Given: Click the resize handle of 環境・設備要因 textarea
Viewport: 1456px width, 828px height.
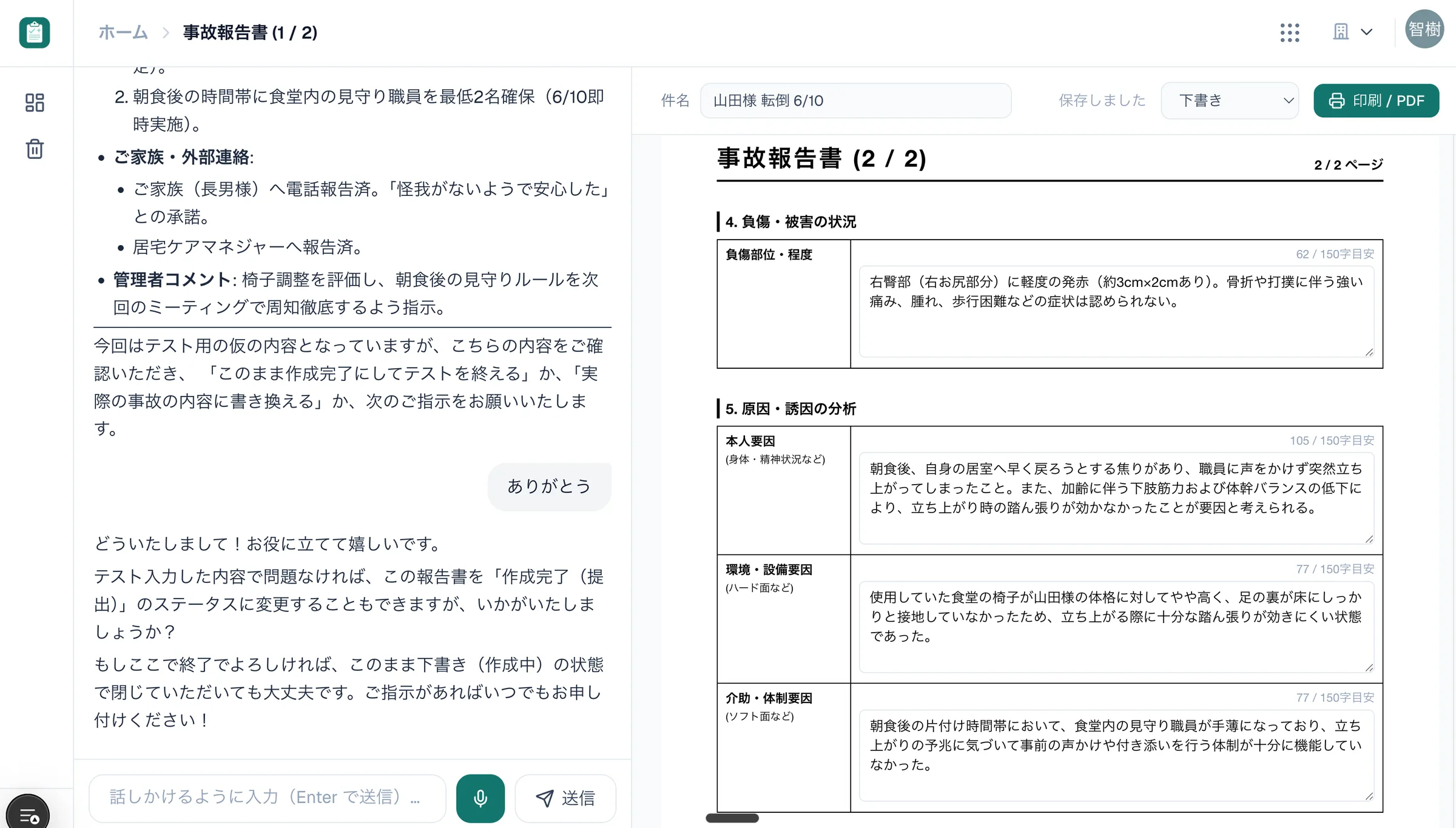Looking at the screenshot, I should [1369, 667].
